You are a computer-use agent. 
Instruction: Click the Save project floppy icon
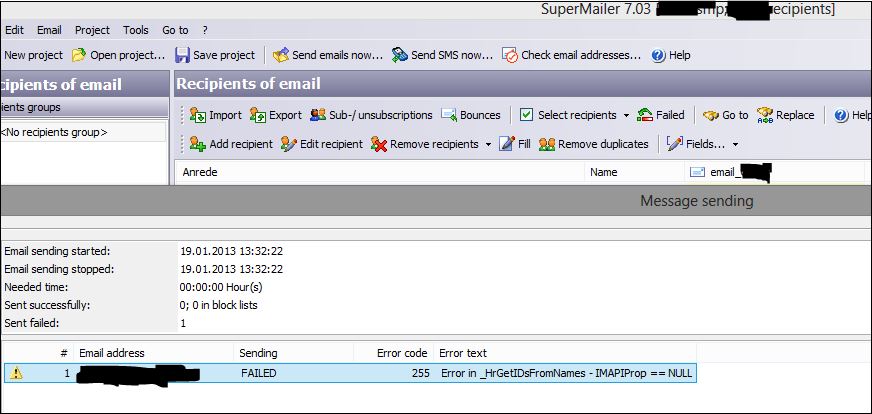tap(182, 55)
